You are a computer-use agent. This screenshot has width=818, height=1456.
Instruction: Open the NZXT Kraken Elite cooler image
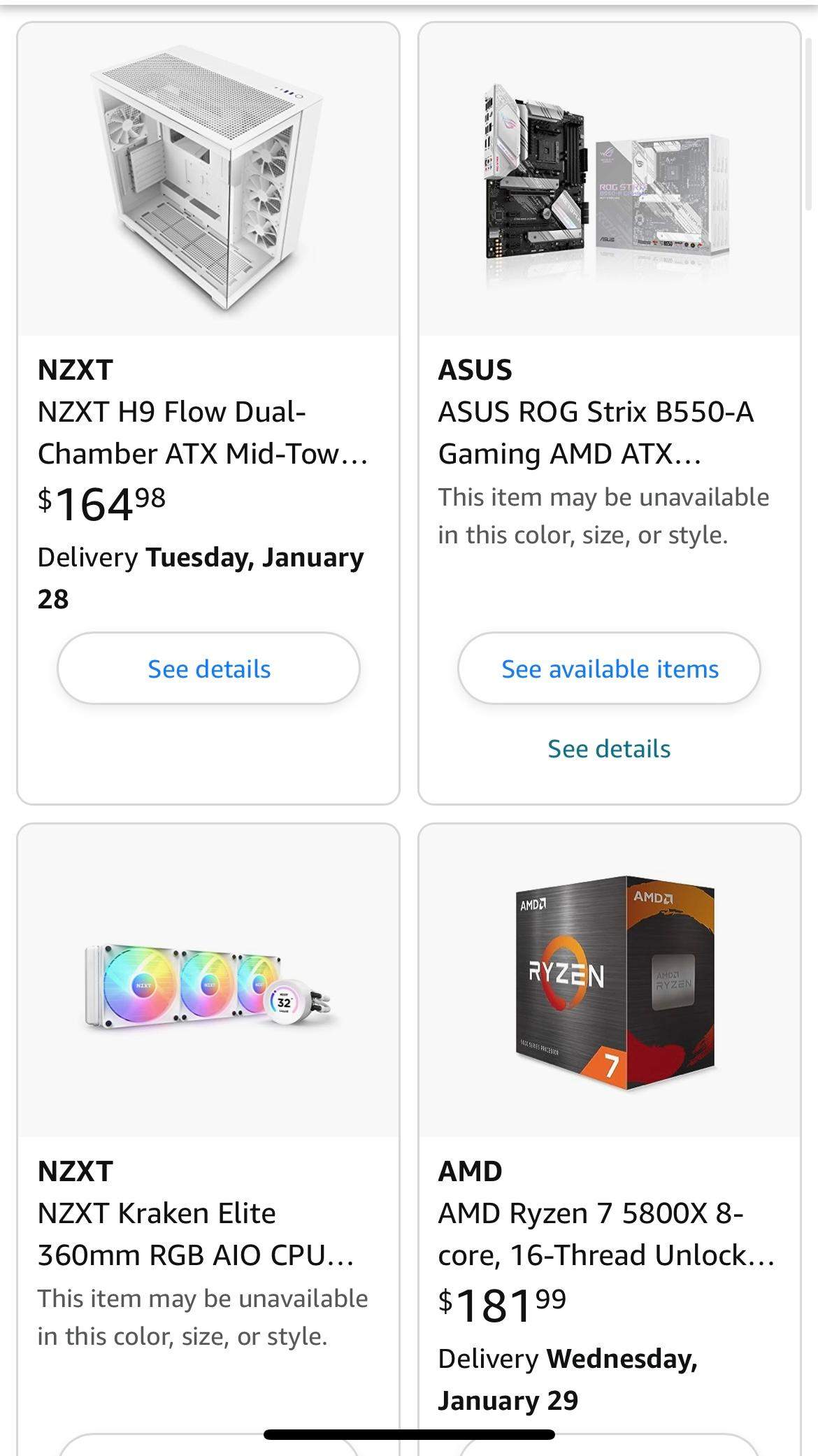208,980
